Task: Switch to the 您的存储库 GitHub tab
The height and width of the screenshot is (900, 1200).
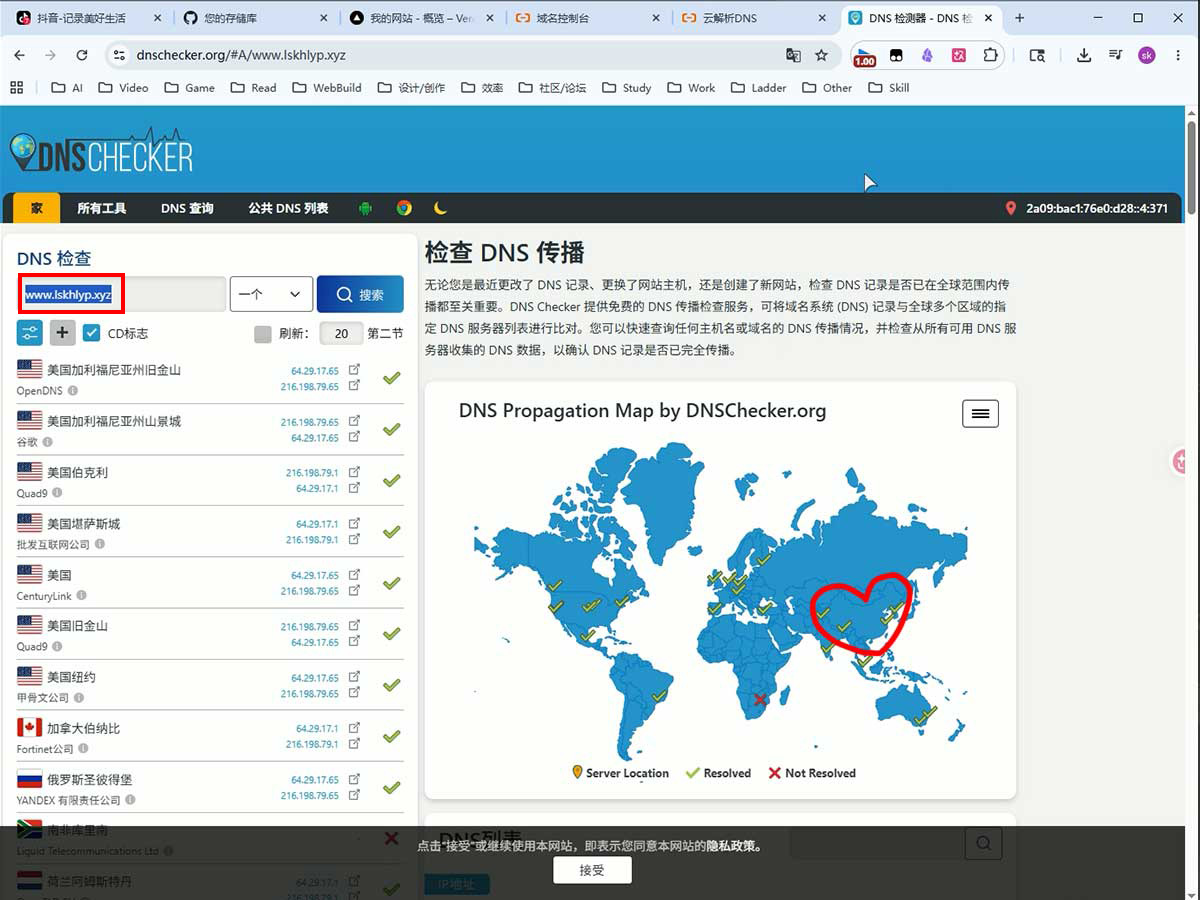Action: 253,18
